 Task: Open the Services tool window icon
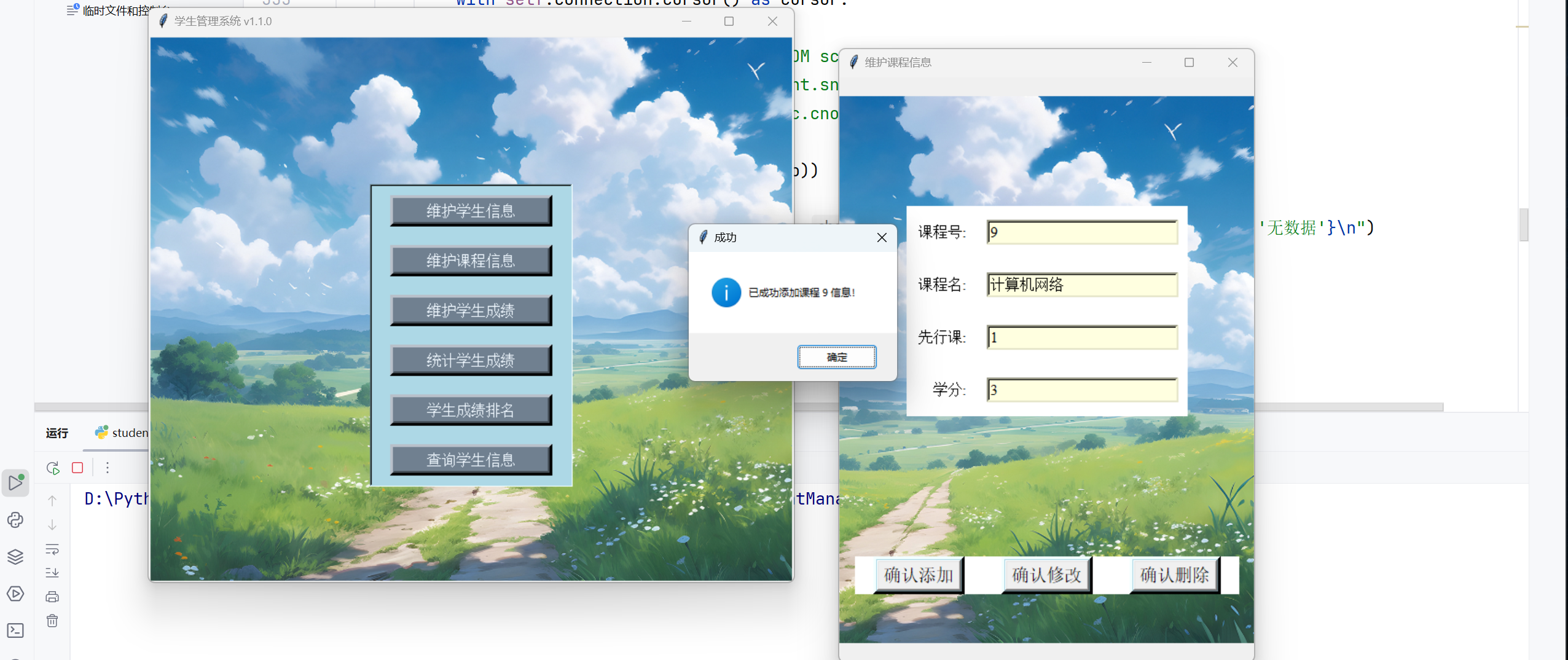tap(15, 594)
